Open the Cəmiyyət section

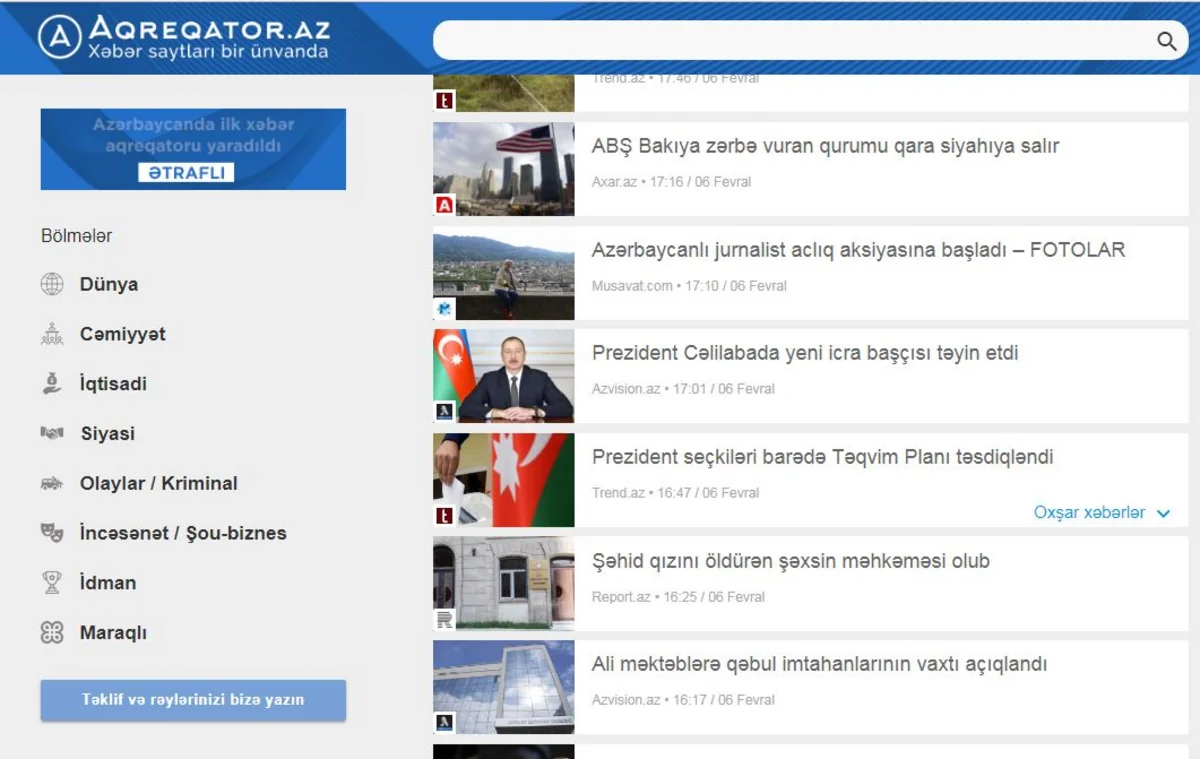coord(123,334)
